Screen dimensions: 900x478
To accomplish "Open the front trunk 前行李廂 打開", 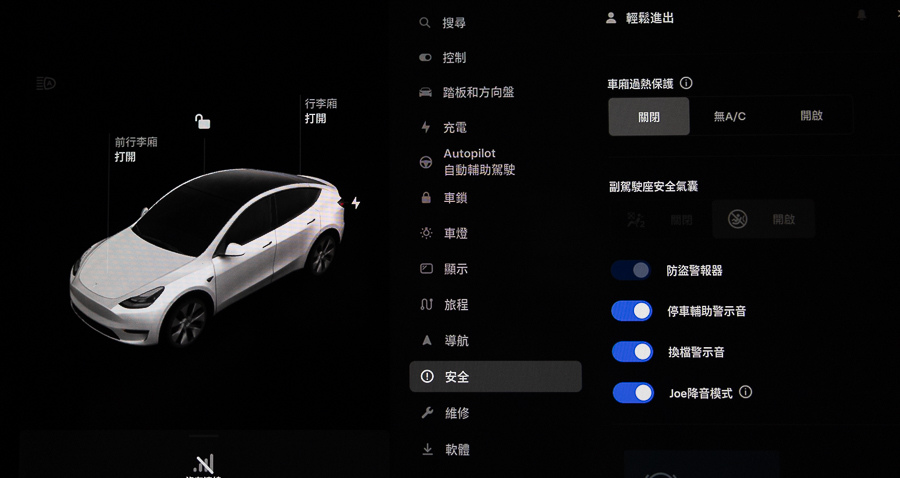I will [136, 149].
